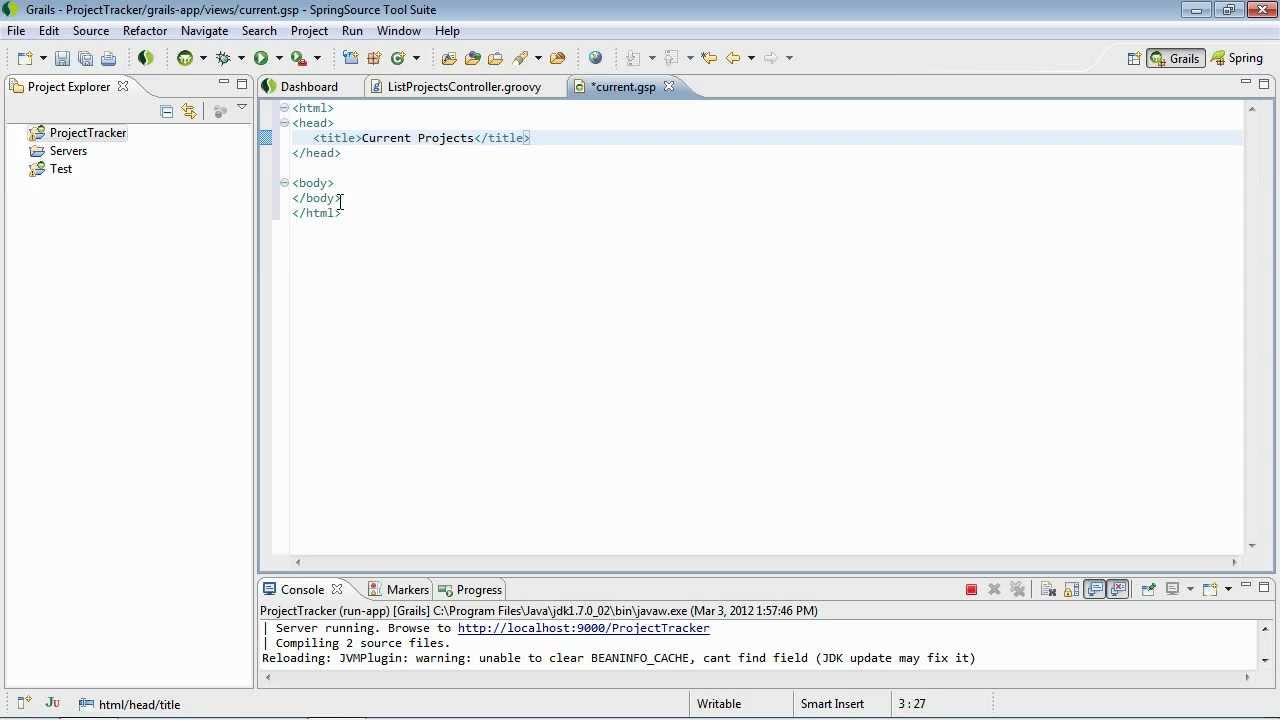The height and width of the screenshot is (720, 1280).
Task: Open the Spring dashboard leaf icon
Action: (146, 58)
